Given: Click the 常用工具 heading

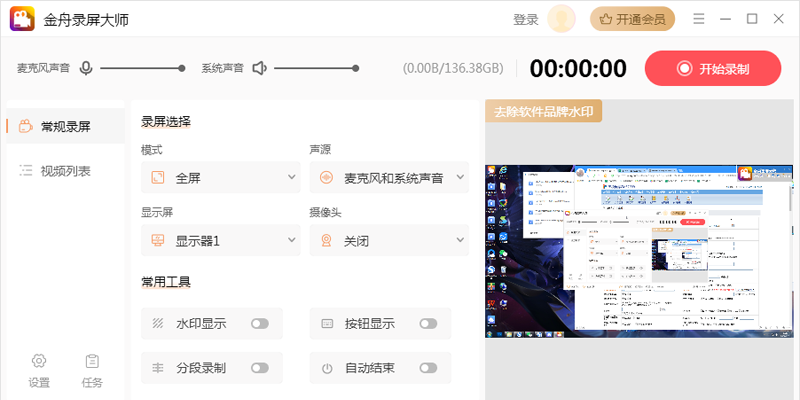Looking at the screenshot, I should [x=166, y=281].
